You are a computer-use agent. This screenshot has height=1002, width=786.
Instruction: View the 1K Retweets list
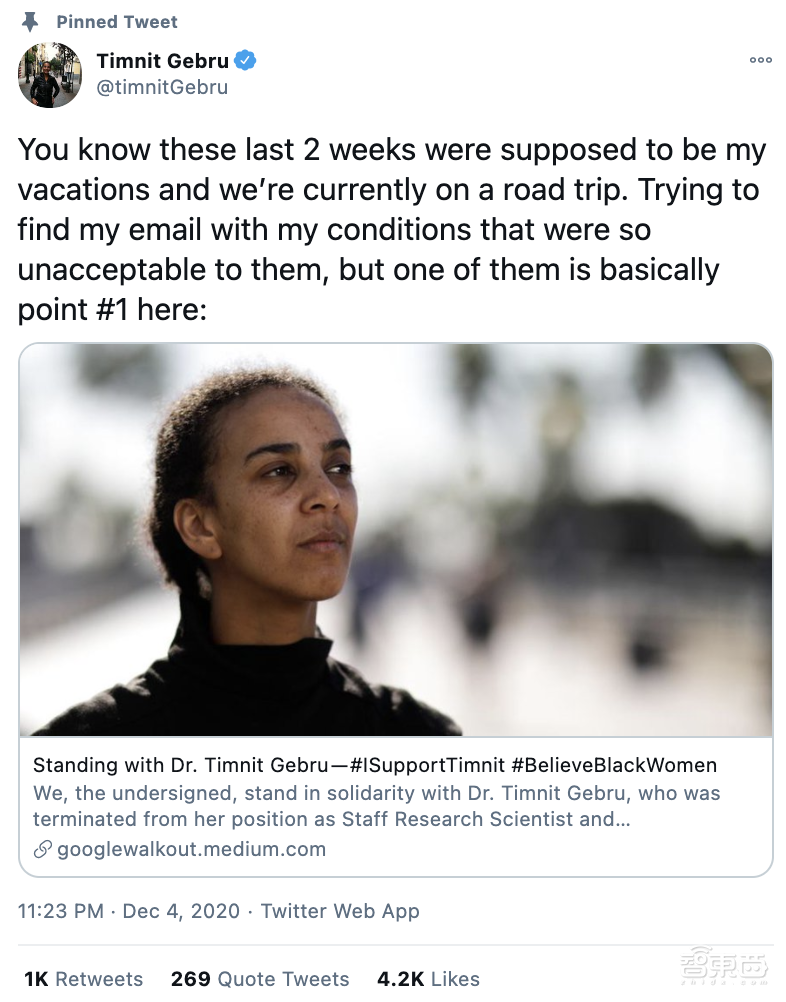tap(83, 979)
